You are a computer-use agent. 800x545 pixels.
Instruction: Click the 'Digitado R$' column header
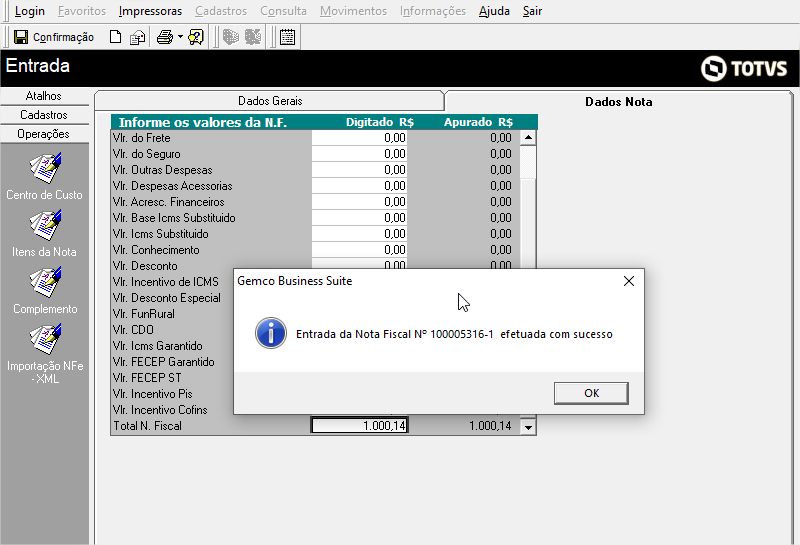(380, 122)
